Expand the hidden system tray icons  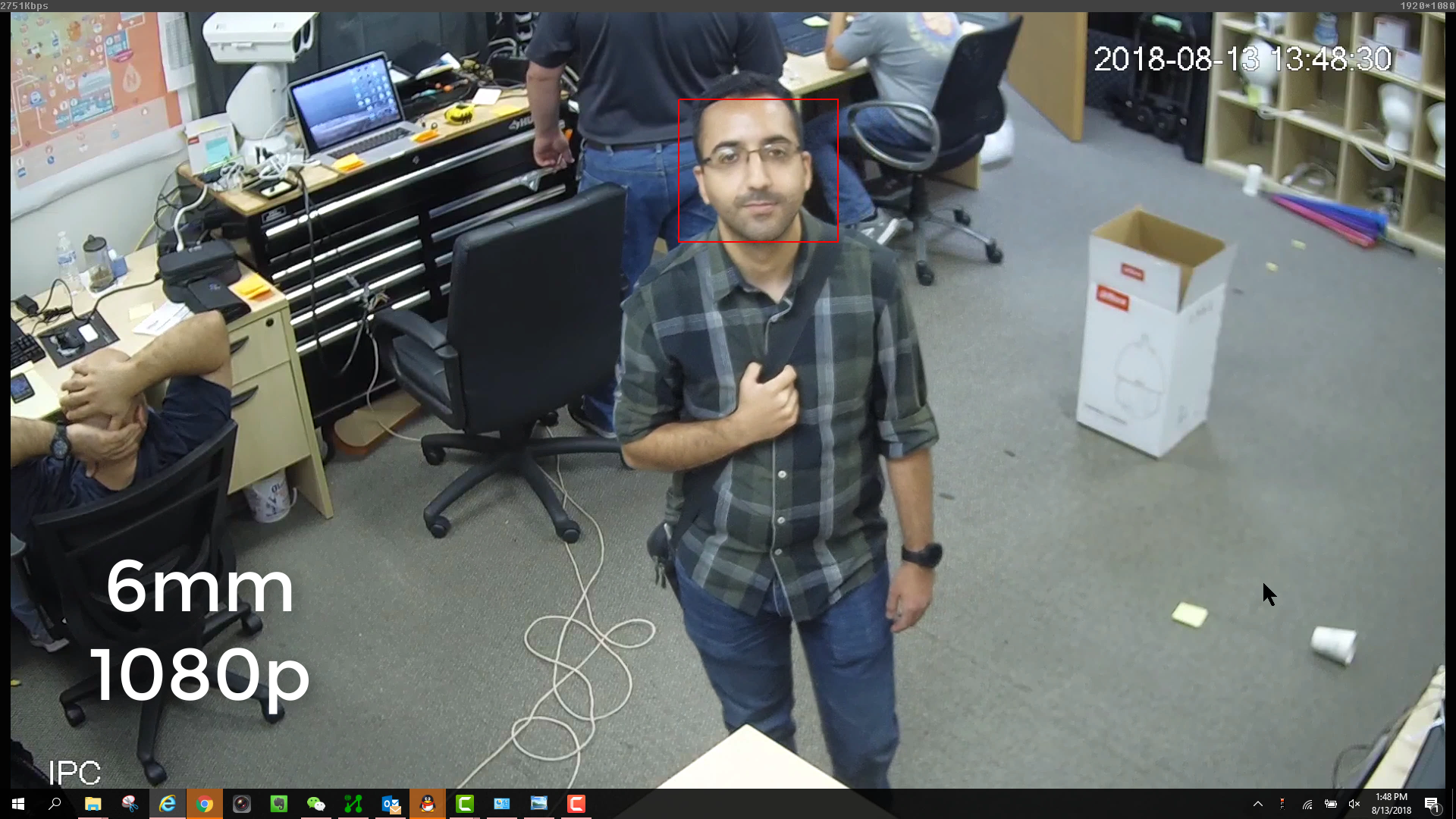tap(1258, 804)
